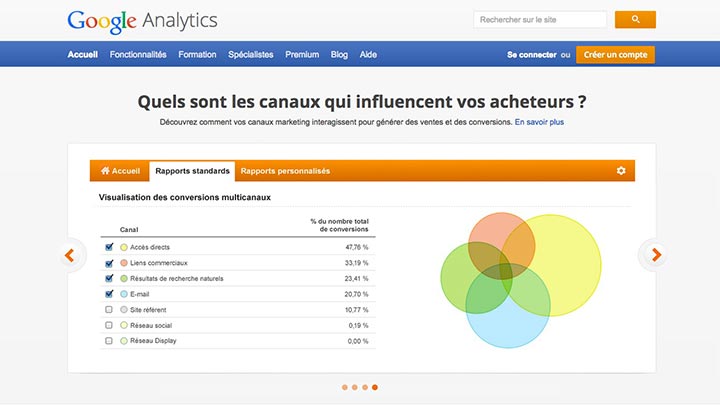Check the Réseau social channel
Image resolution: width=720 pixels, height=406 pixels.
[x=109, y=325]
